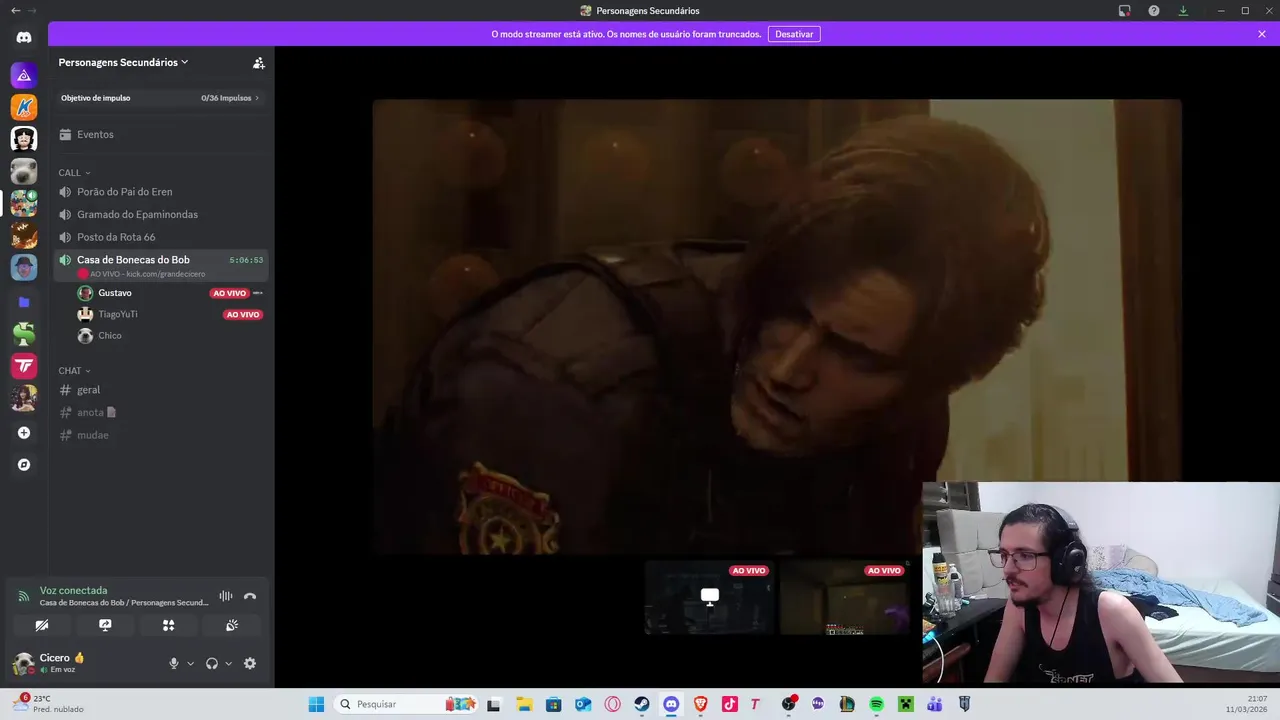Open Brave browser from taskbar

pos(700,704)
